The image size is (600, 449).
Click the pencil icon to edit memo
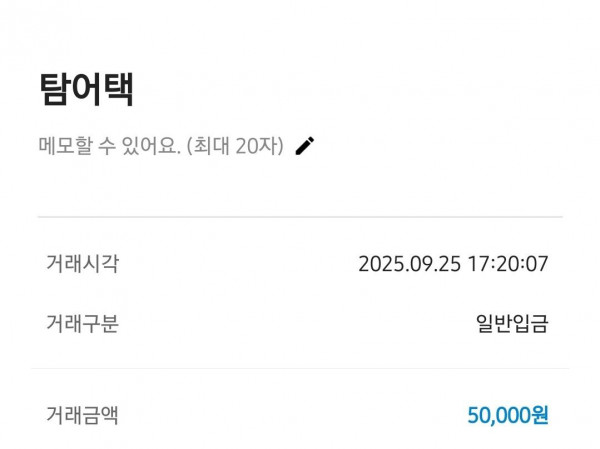[305, 146]
